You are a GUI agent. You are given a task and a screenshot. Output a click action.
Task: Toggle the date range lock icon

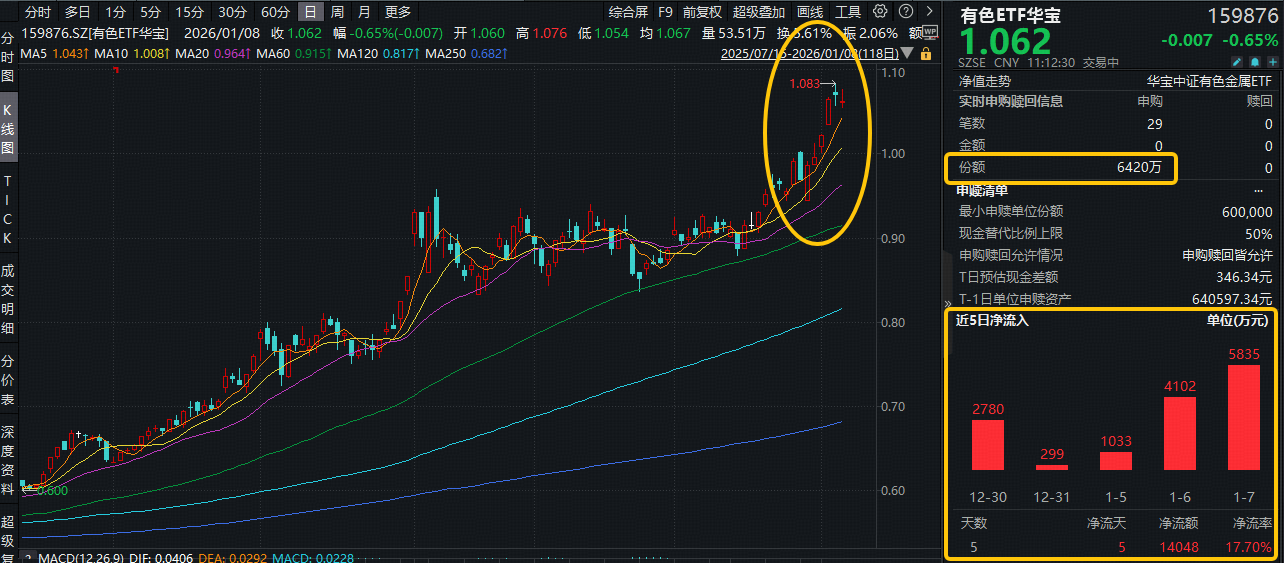click(925, 53)
